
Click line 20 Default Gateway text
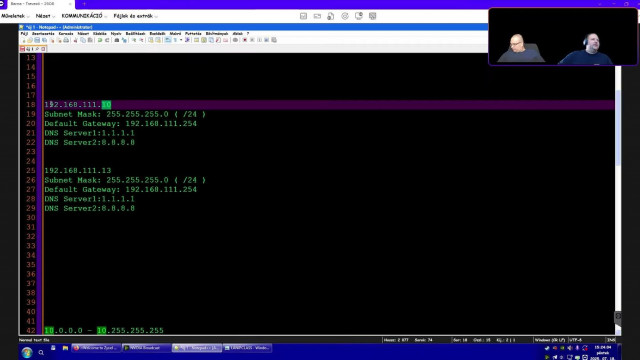coord(120,124)
